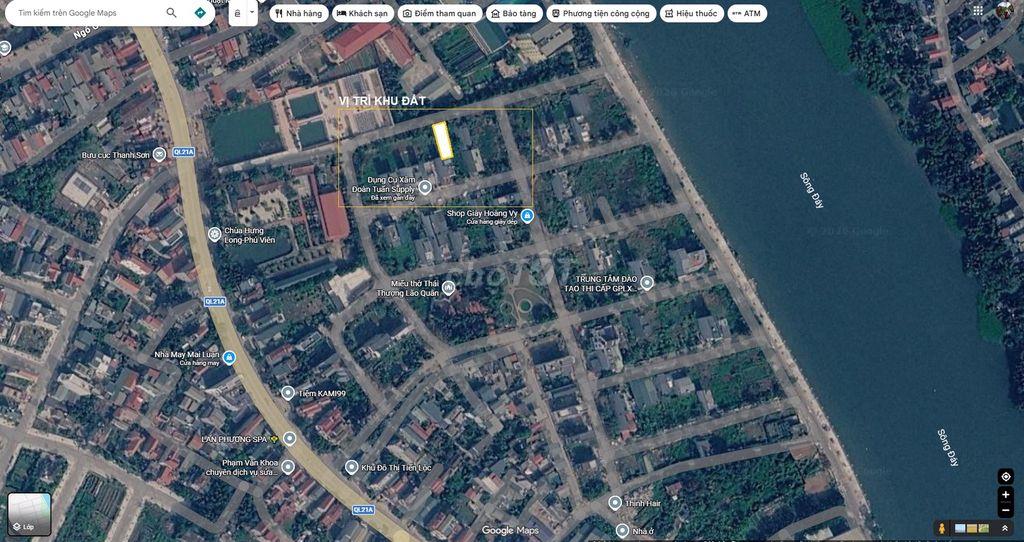This screenshot has height=542, width=1024.
Task: Expand the dropdown arrow beside search bar
Action: [x=251, y=13]
